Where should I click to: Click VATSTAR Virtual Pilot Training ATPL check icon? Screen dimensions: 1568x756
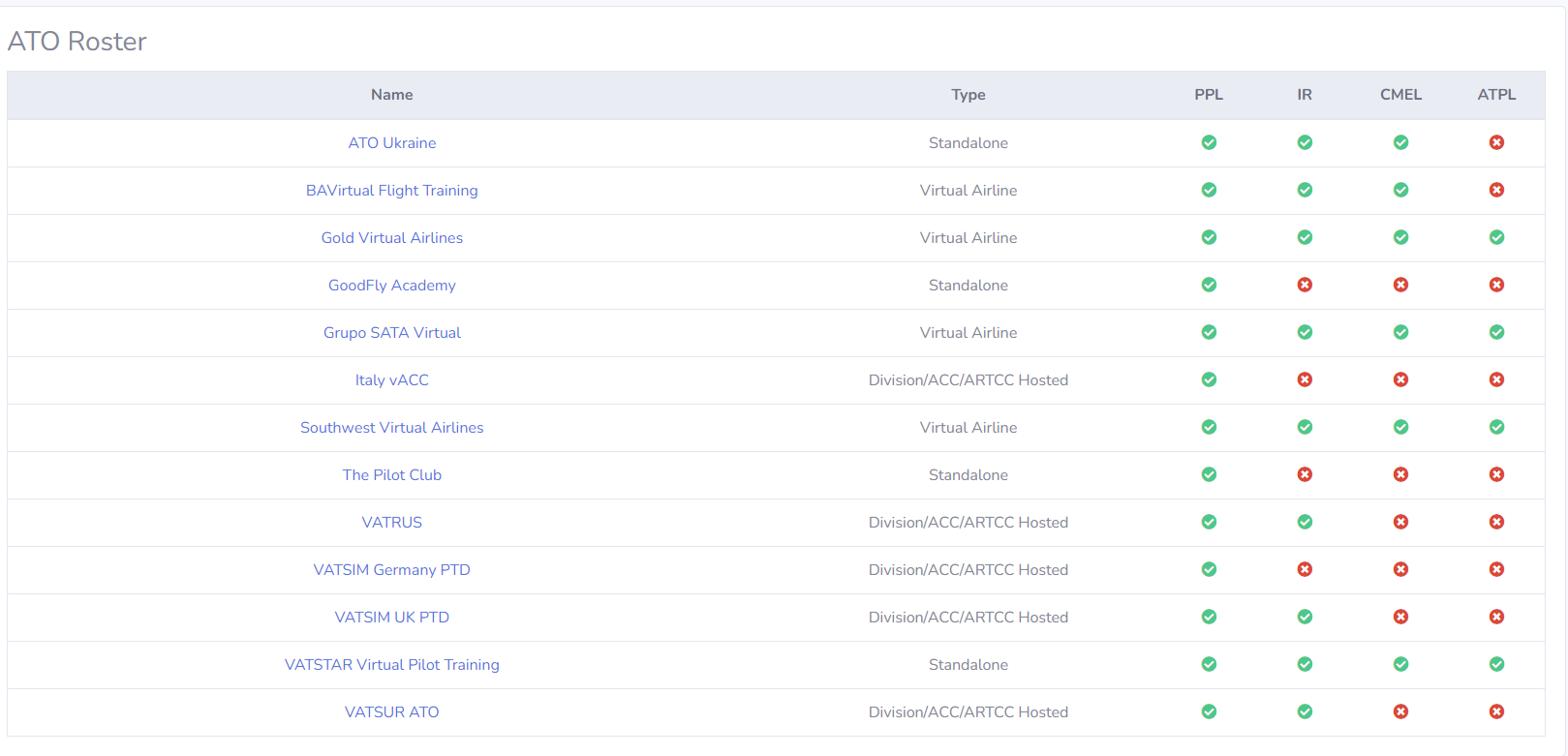click(x=1497, y=664)
